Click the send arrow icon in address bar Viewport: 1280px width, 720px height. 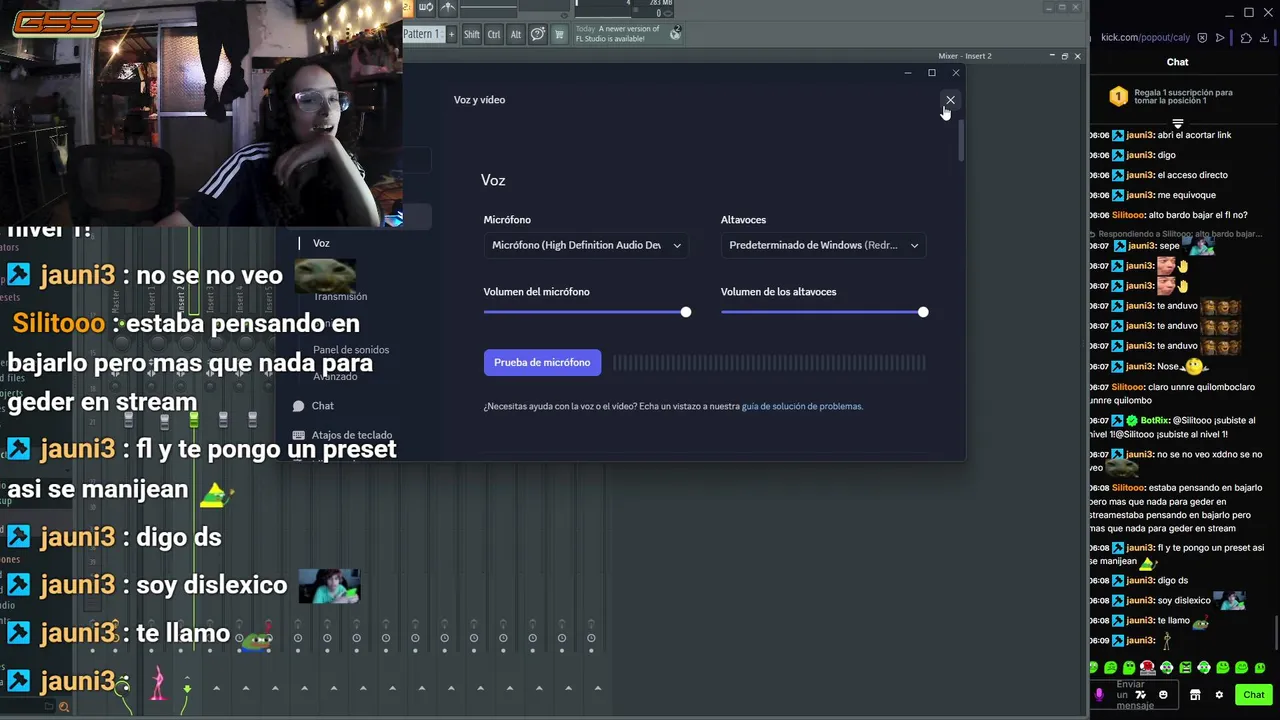pyautogui.click(x=1220, y=38)
